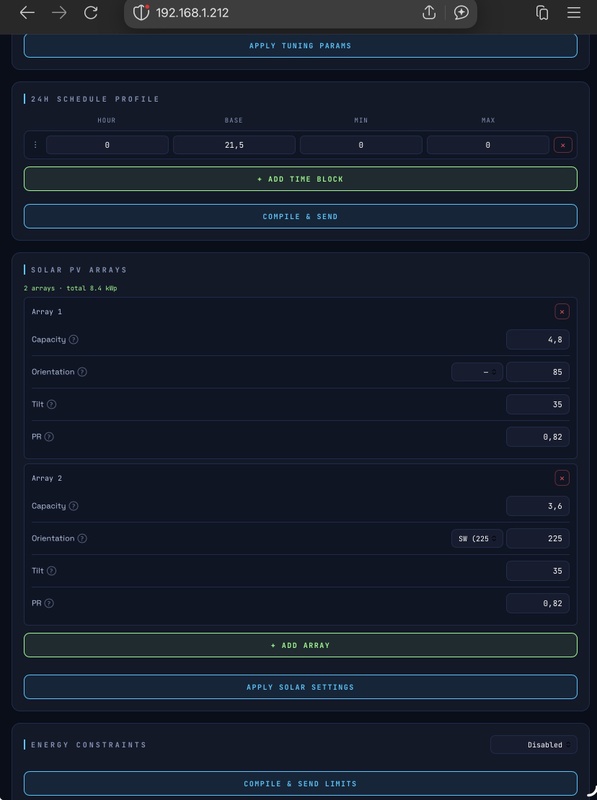Click help icon beside Array 1 PR
The width and height of the screenshot is (597, 800).
(49, 437)
